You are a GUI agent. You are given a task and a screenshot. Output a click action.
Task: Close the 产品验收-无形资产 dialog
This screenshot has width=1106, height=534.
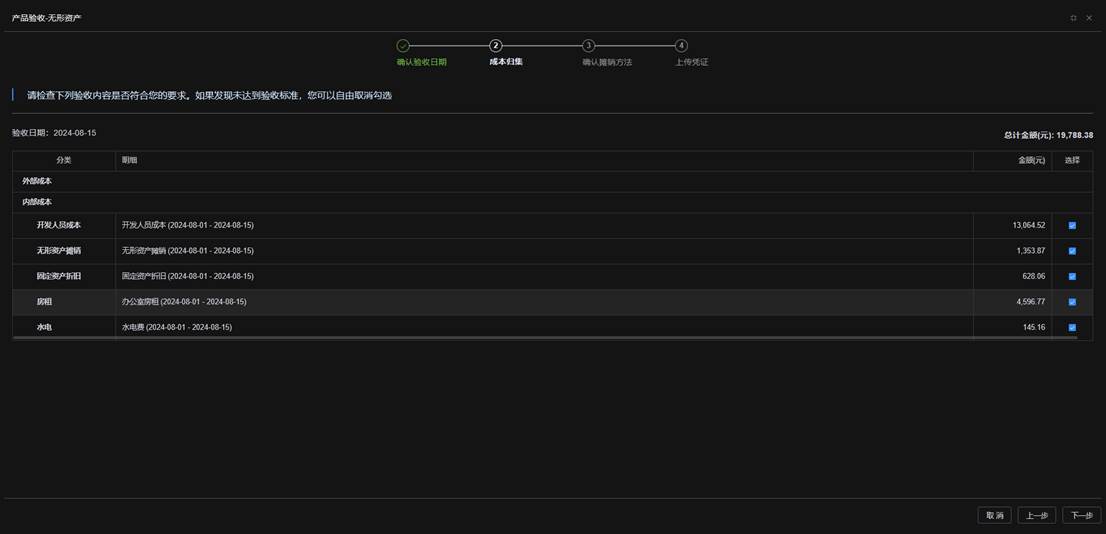tap(1089, 18)
